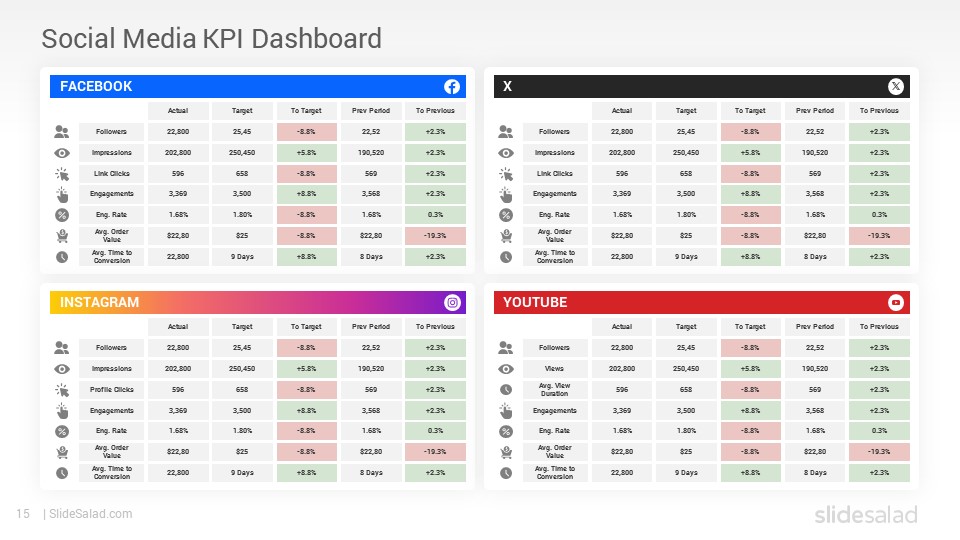Click the Eng. Rate percent icon in Instagram panel
The width and height of the screenshot is (960, 540).
click(x=62, y=431)
